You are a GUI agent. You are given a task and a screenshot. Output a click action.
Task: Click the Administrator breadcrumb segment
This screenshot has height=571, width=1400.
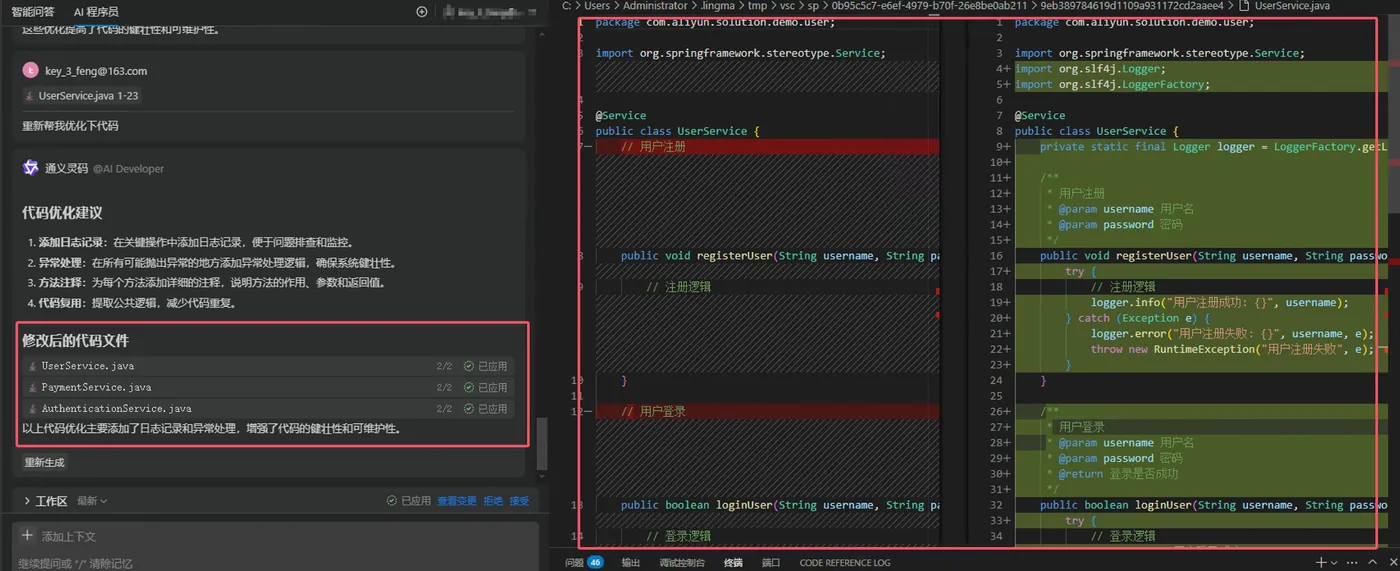point(656,6)
